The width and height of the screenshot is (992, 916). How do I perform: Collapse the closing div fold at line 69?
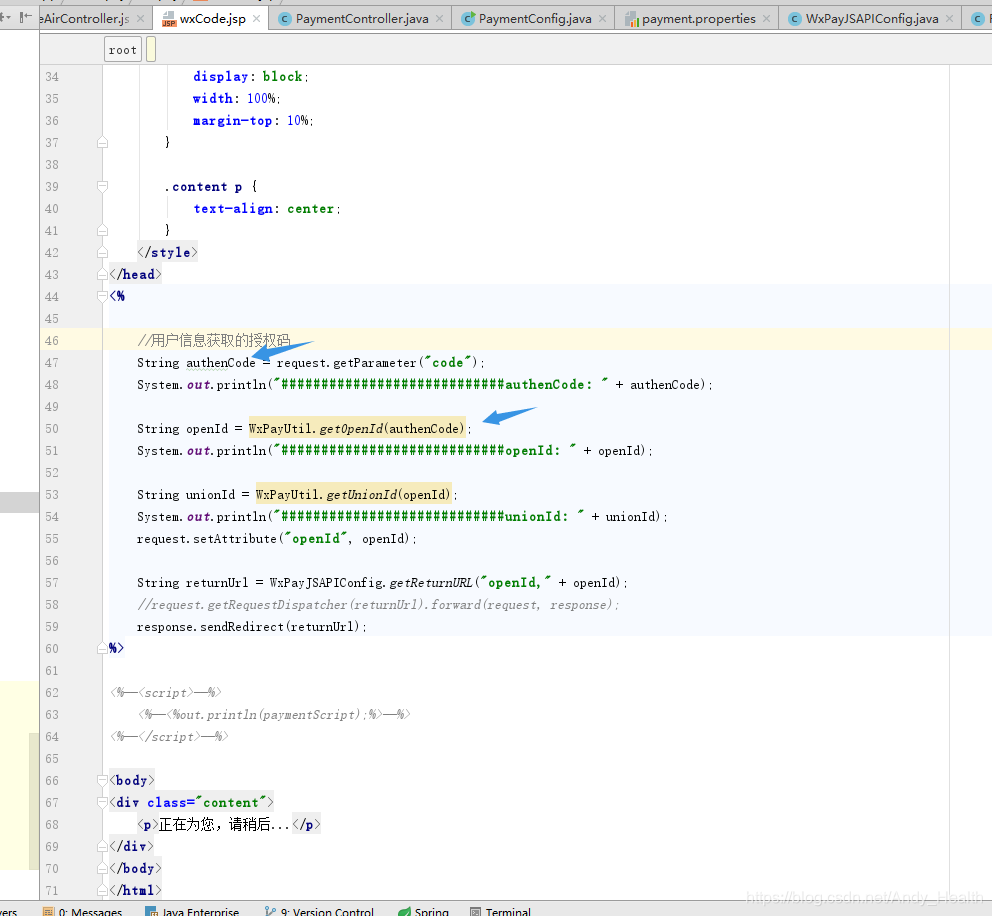pos(102,846)
